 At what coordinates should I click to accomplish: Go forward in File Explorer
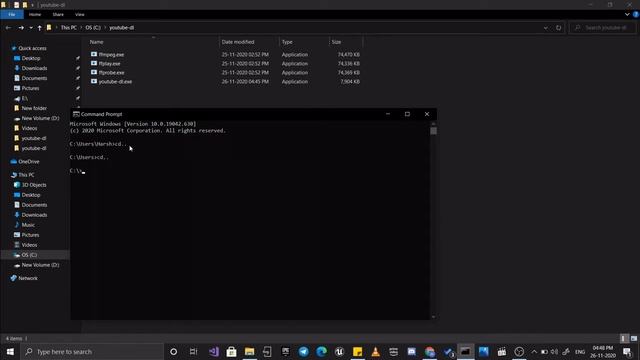pos(21,28)
